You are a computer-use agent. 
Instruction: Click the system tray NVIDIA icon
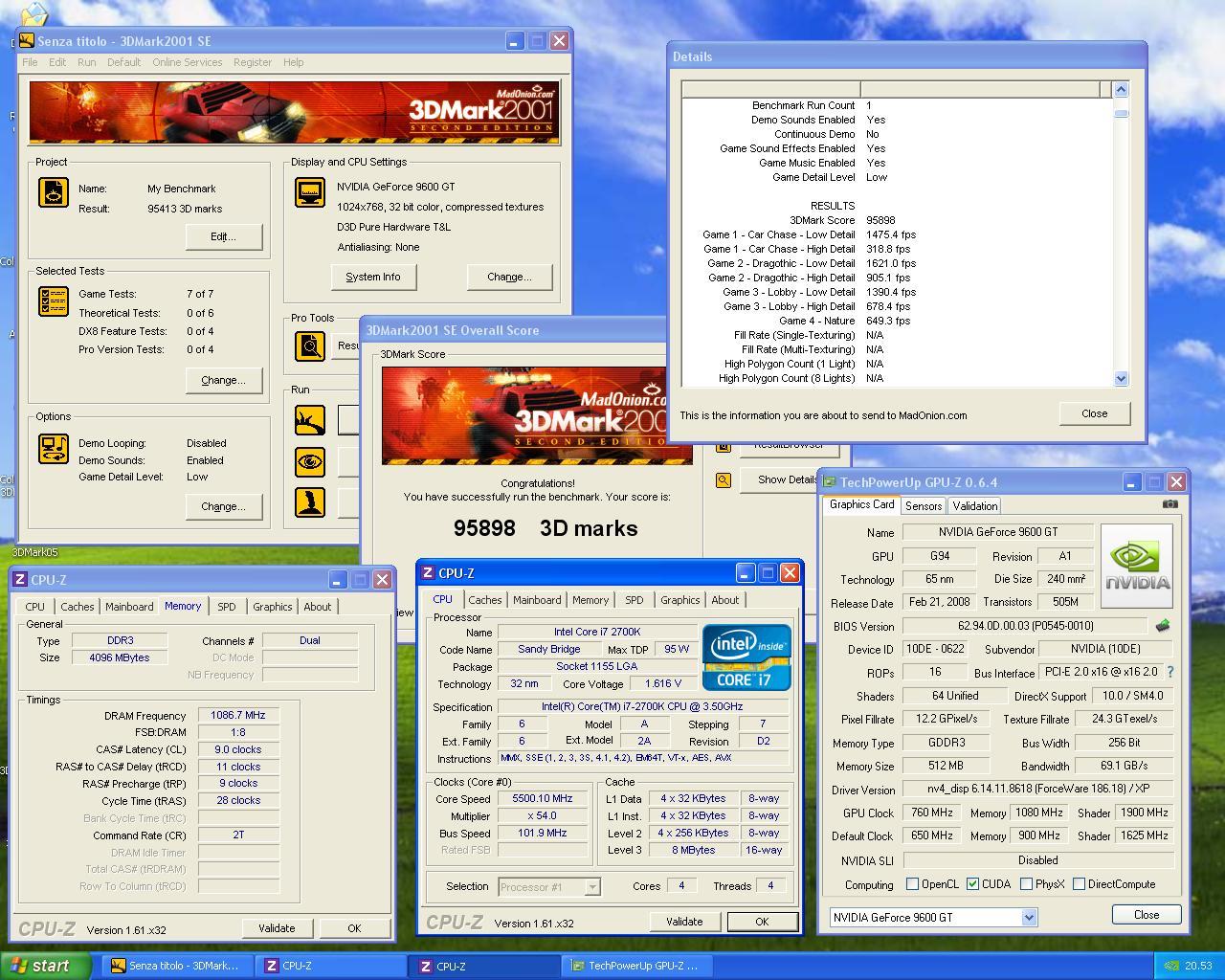coord(1170,966)
